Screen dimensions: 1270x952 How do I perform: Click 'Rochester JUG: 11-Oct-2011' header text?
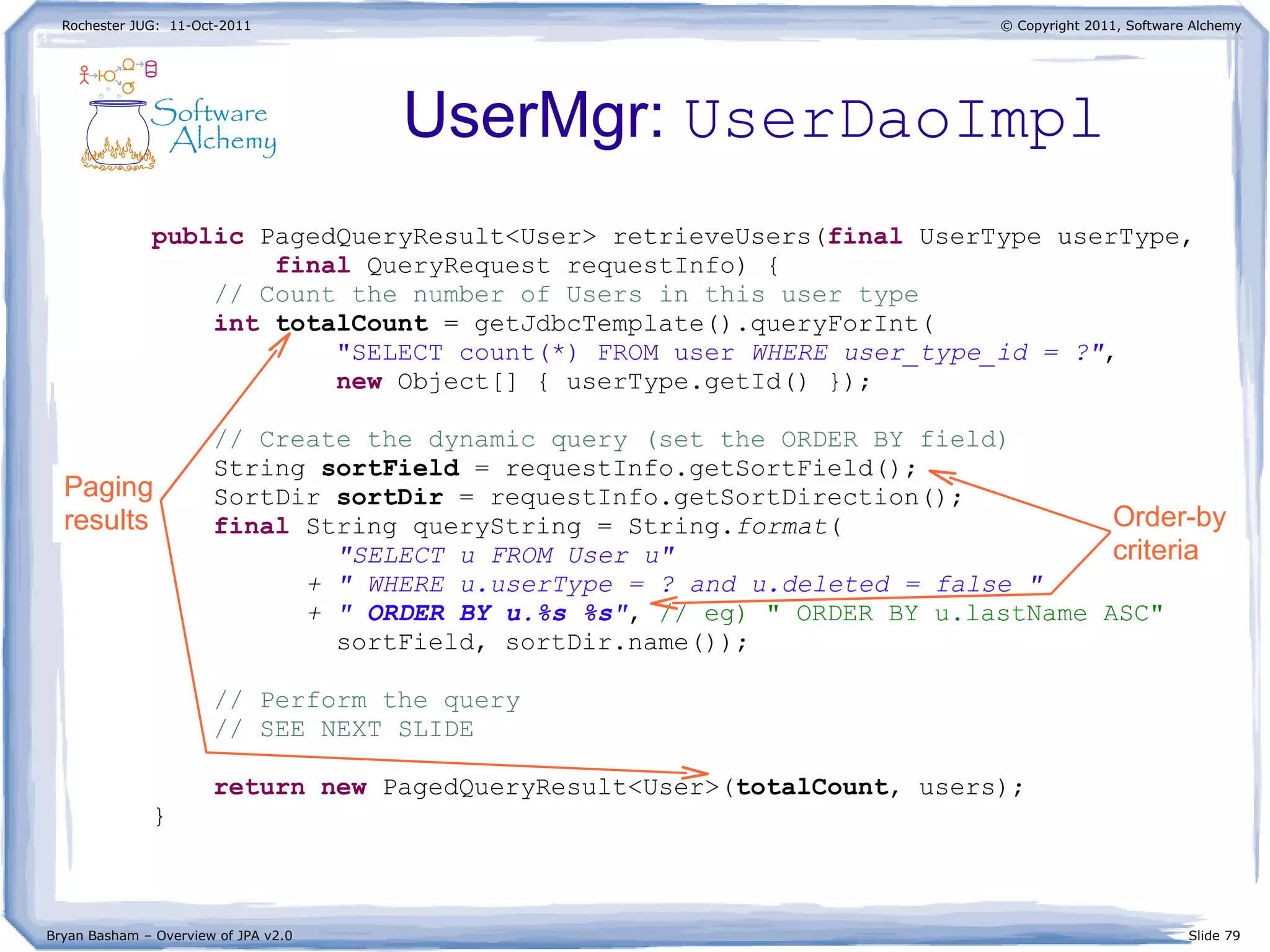tap(156, 26)
